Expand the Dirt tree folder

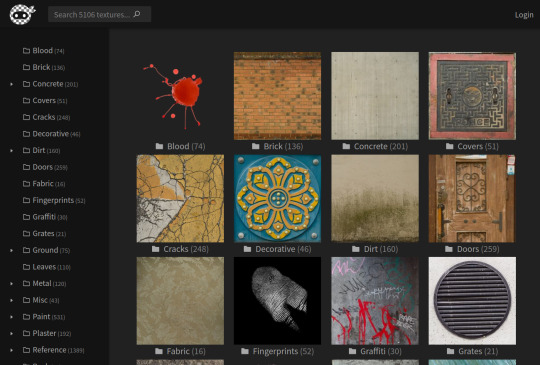(11, 150)
